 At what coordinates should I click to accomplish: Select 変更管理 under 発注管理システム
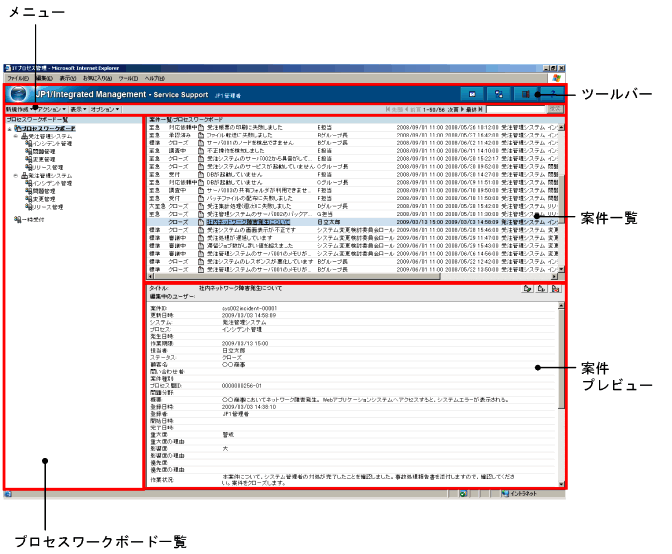44,199
